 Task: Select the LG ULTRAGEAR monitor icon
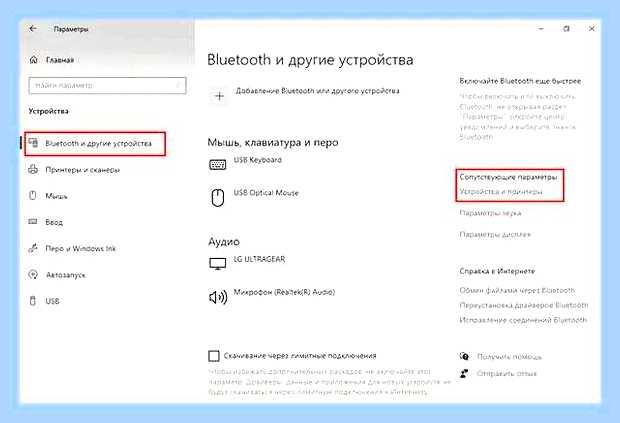click(217, 264)
